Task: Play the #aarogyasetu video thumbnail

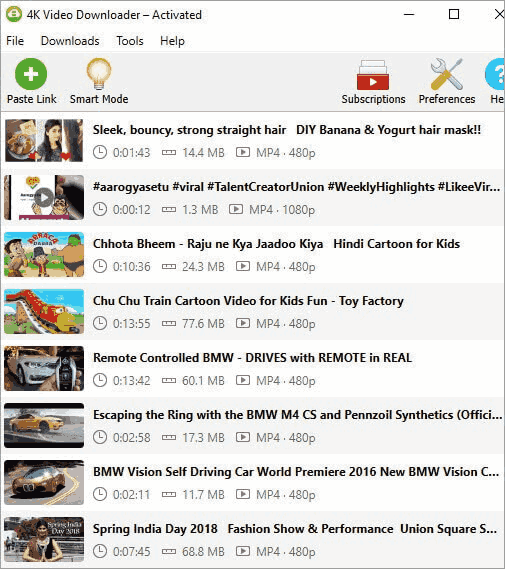Action: point(44,197)
